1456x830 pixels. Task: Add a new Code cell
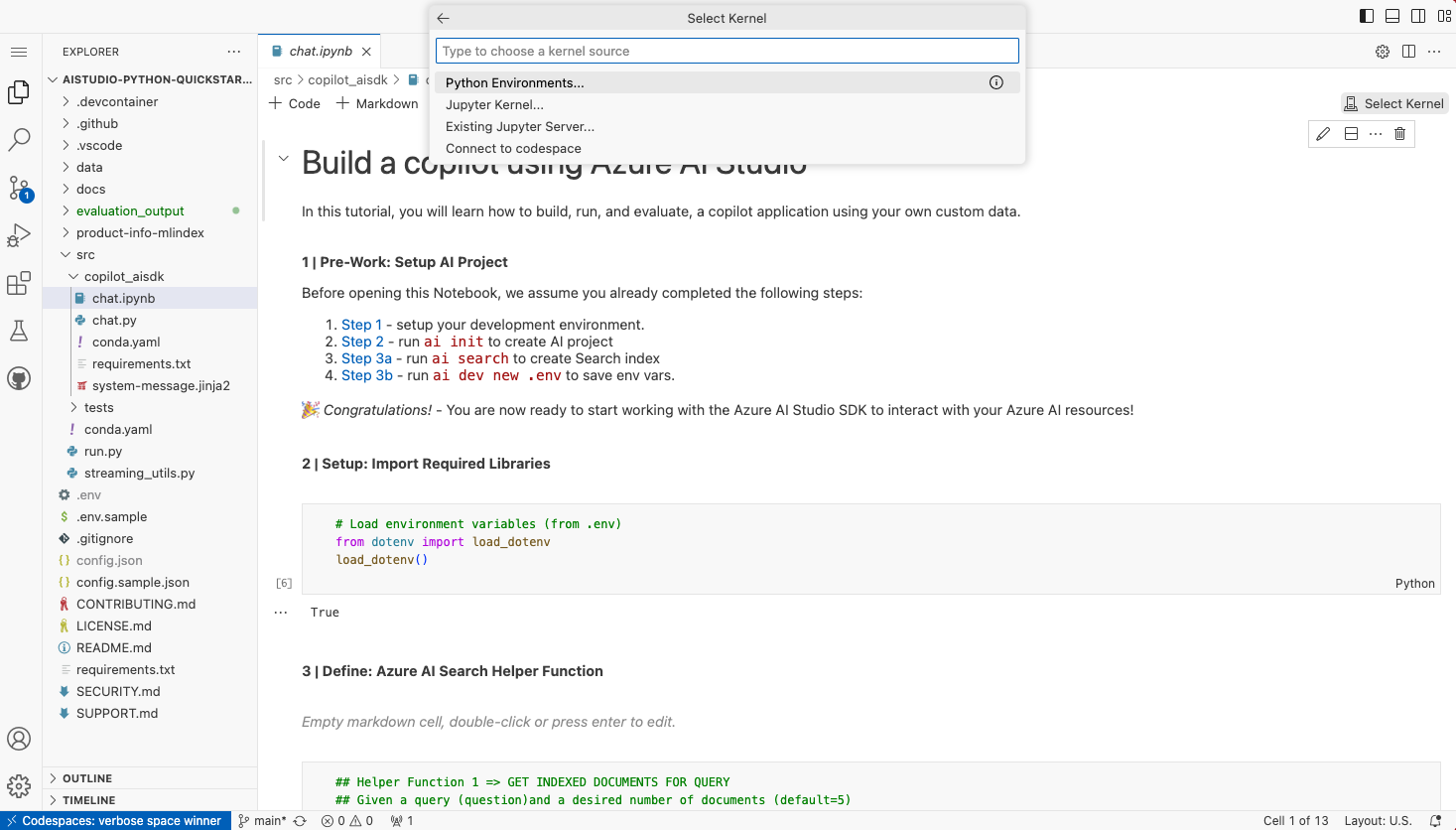point(295,103)
